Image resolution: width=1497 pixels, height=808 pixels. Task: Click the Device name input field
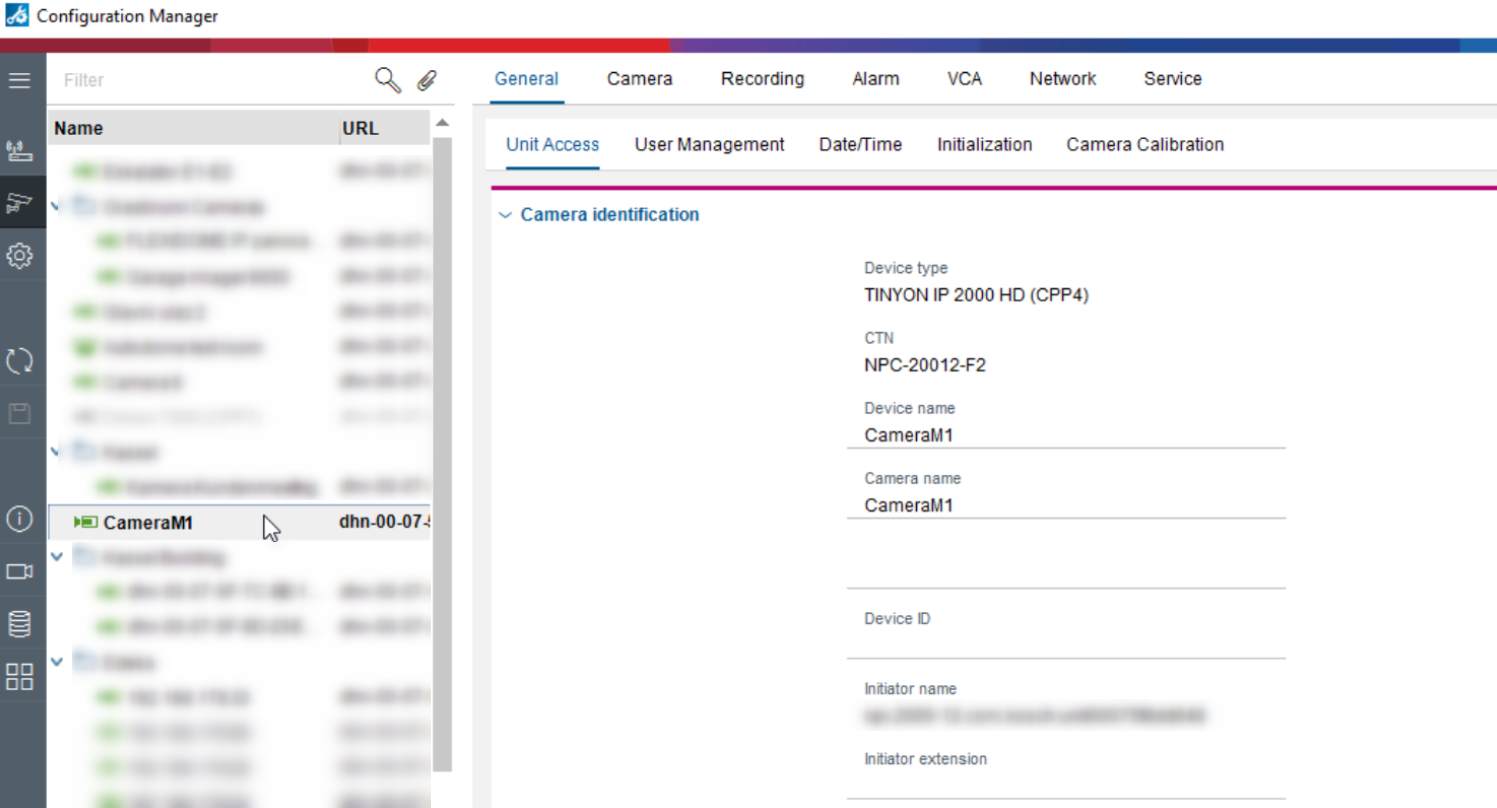1065,436
